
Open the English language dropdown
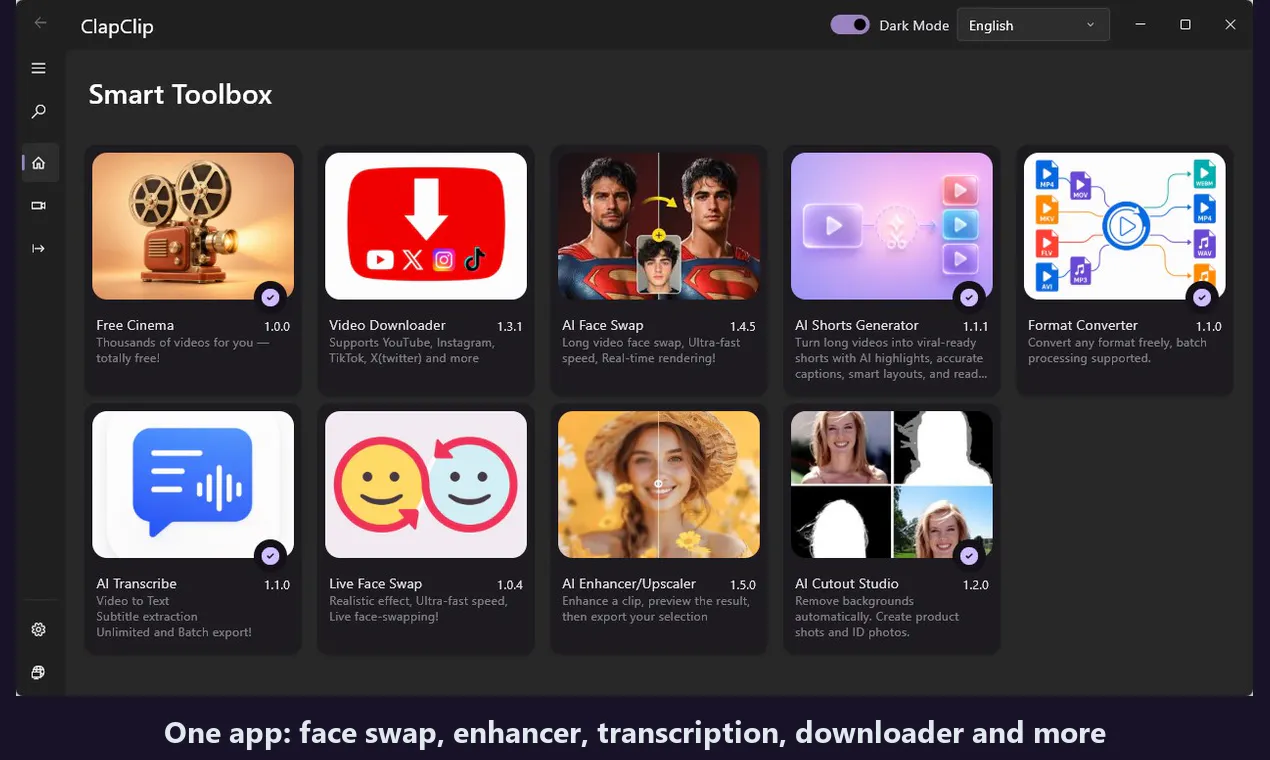coord(1033,25)
